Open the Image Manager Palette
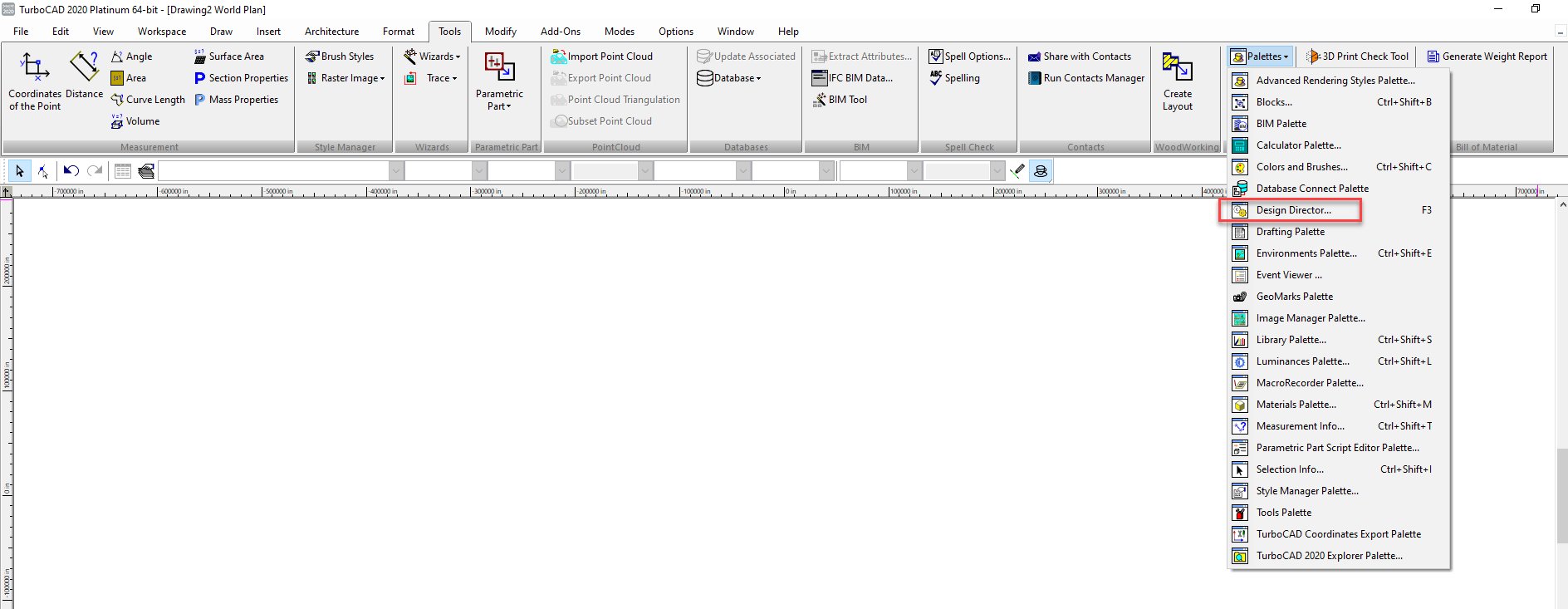Image resolution: width=1568 pixels, height=609 pixels. 1339,318
